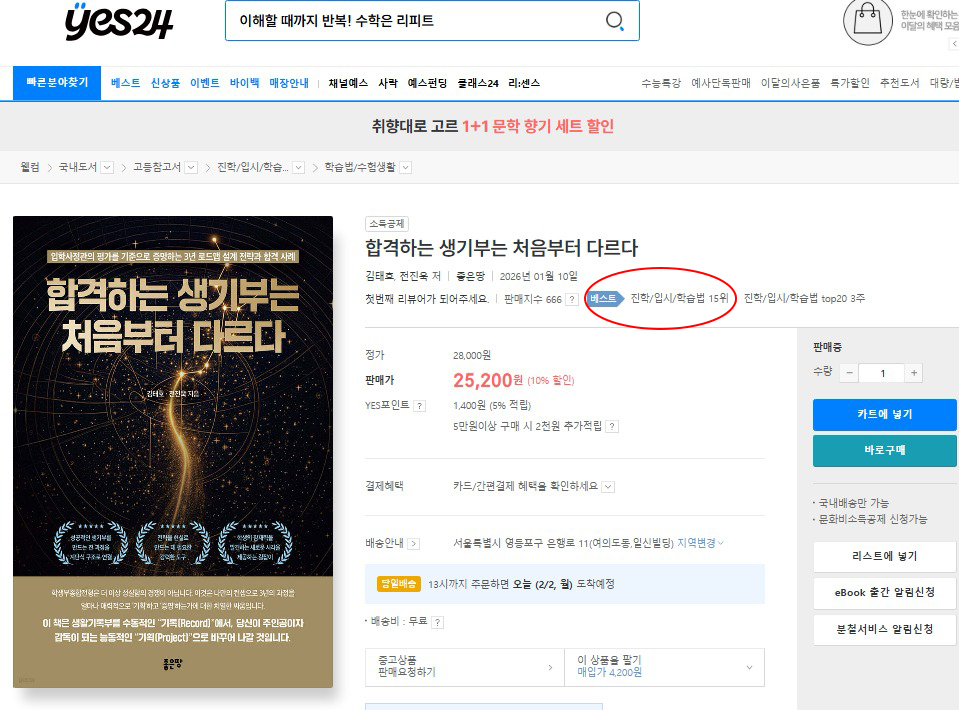Click the search magnifier icon
This screenshot has height=710, width=959.
pyautogui.click(x=615, y=21)
